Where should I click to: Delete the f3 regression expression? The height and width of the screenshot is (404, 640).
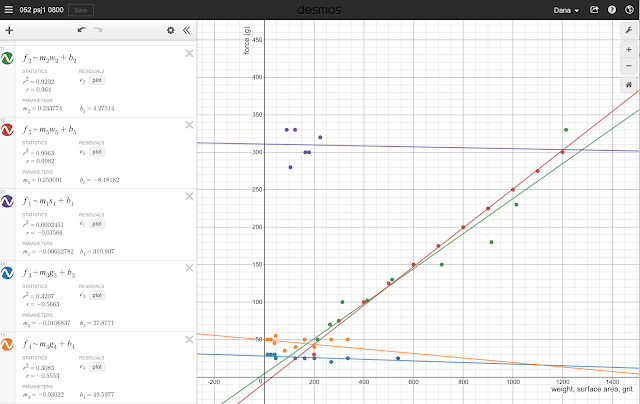tap(189, 268)
